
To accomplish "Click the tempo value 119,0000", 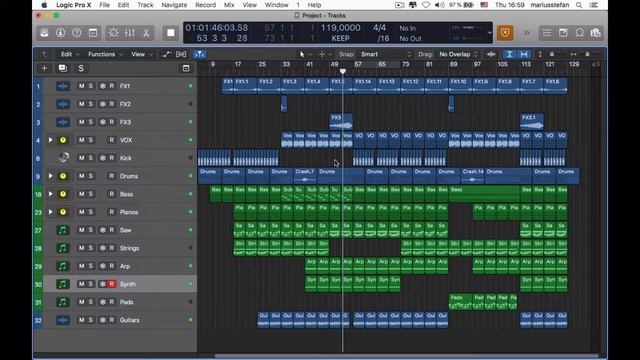I will (340, 28).
